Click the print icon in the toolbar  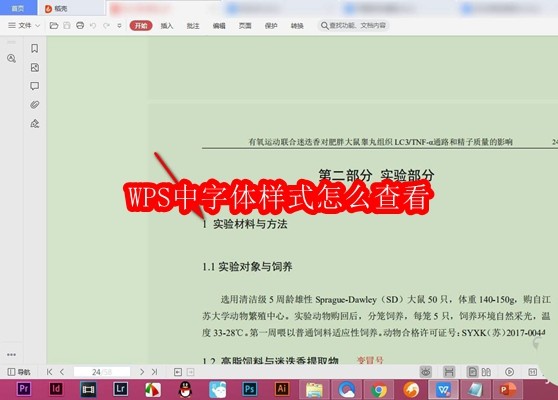coord(80,25)
